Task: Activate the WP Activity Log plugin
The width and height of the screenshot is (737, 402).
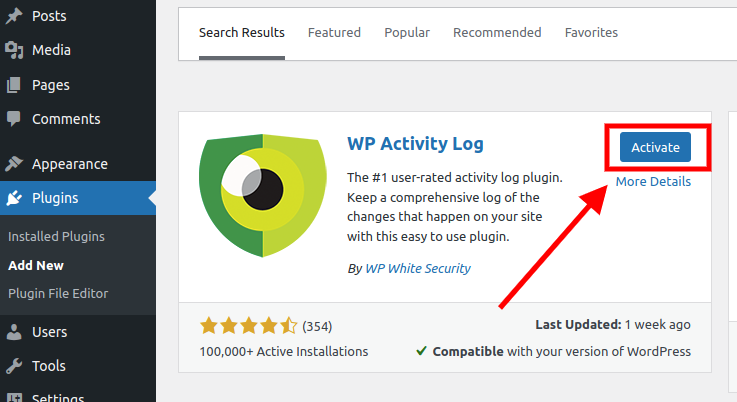Action: [655, 147]
